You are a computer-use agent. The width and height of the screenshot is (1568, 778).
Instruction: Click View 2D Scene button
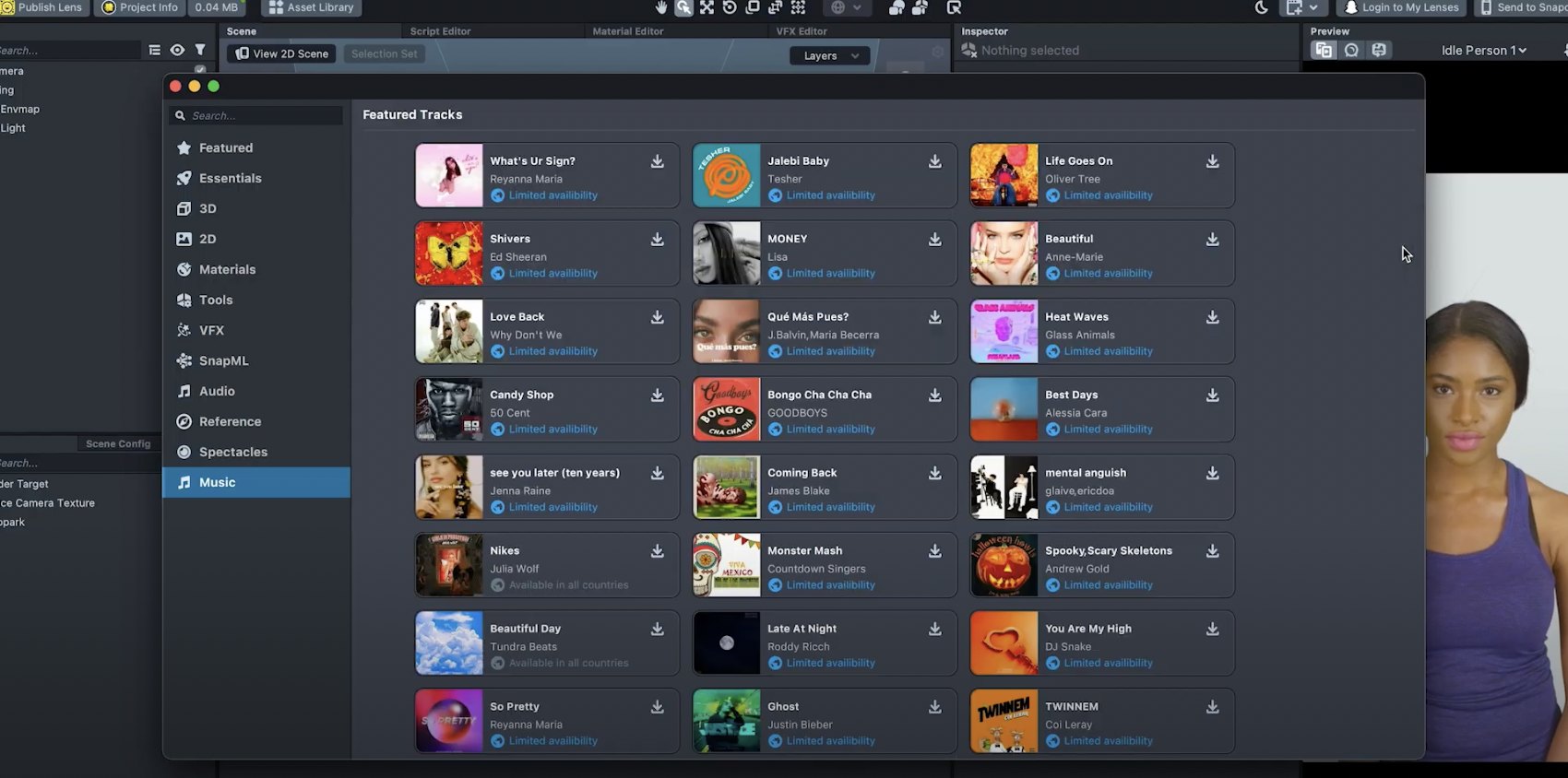click(x=281, y=53)
